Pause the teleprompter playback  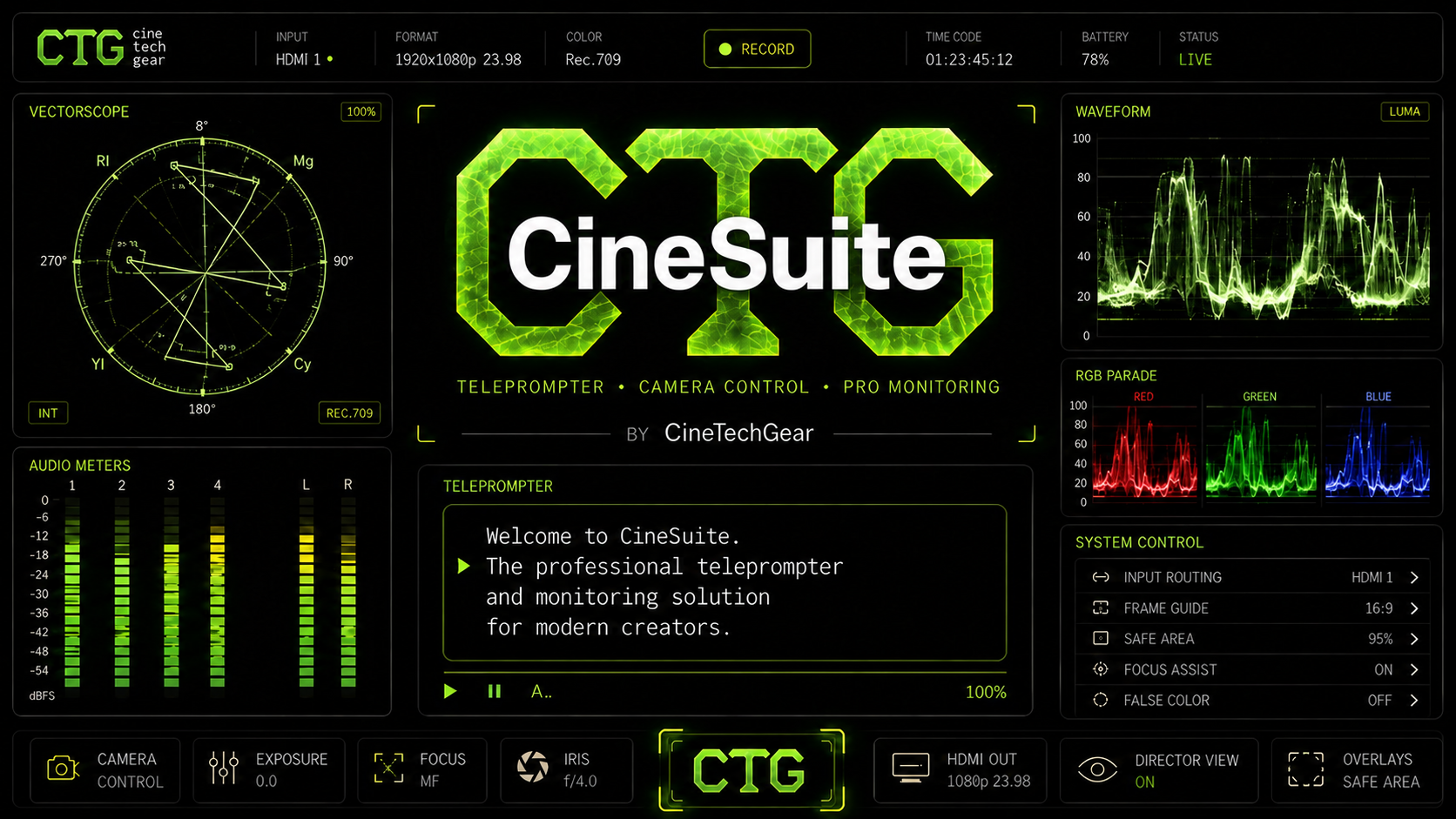[x=495, y=691]
